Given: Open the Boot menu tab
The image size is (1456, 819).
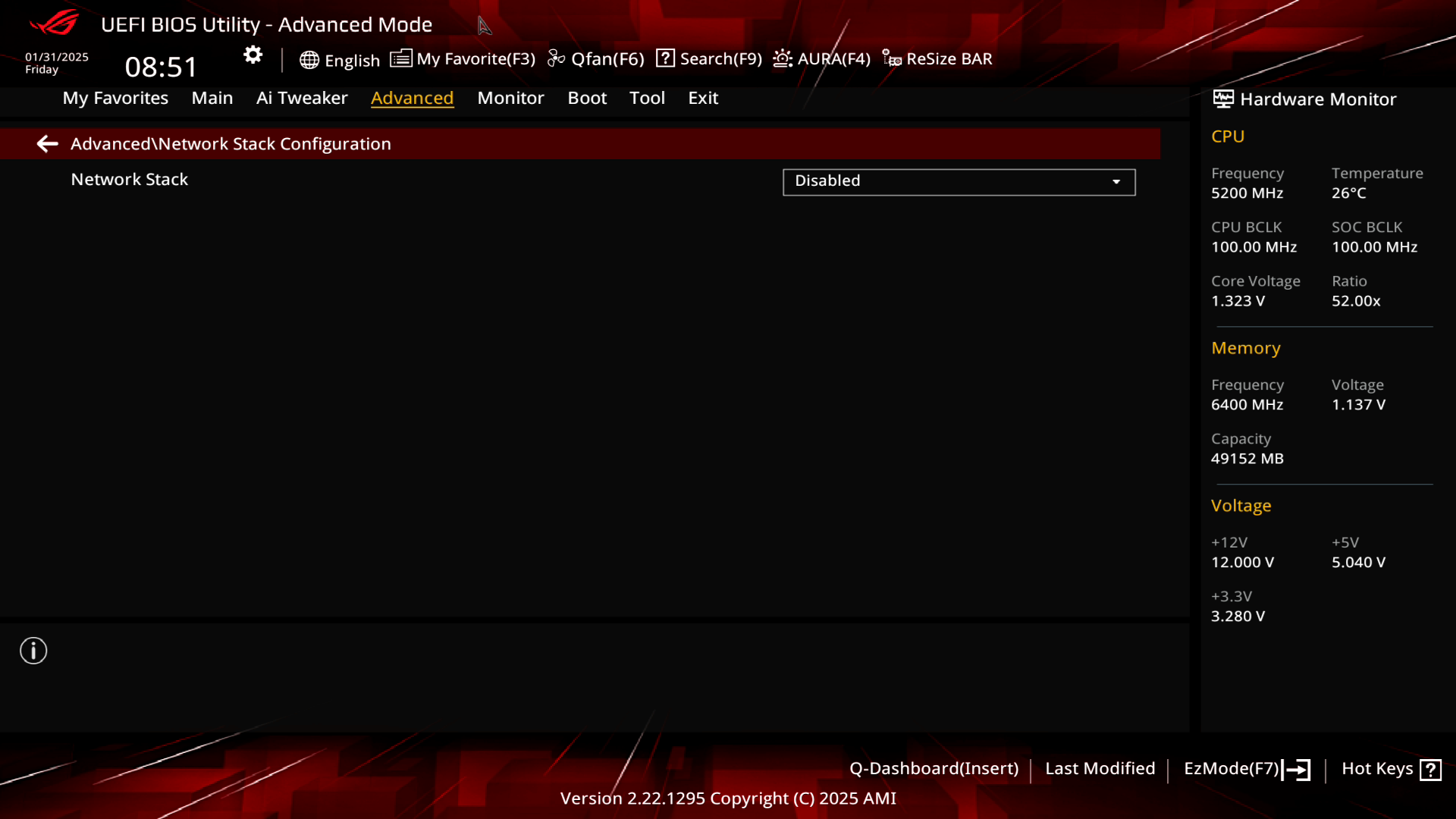Looking at the screenshot, I should [x=587, y=97].
